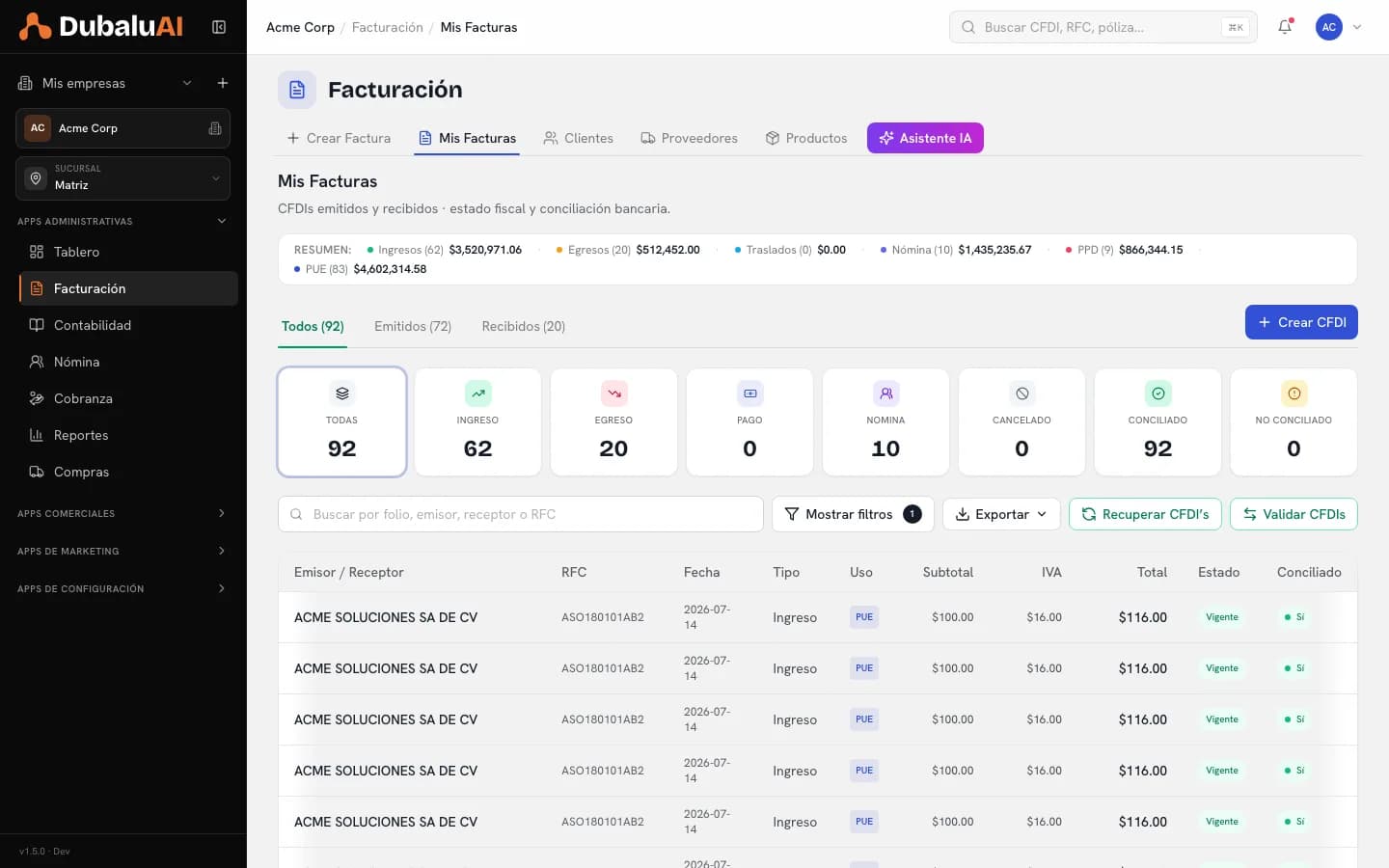Screen dimensions: 1389x868
Task: Click the Emisor / Receptor column header
Action: (349, 572)
